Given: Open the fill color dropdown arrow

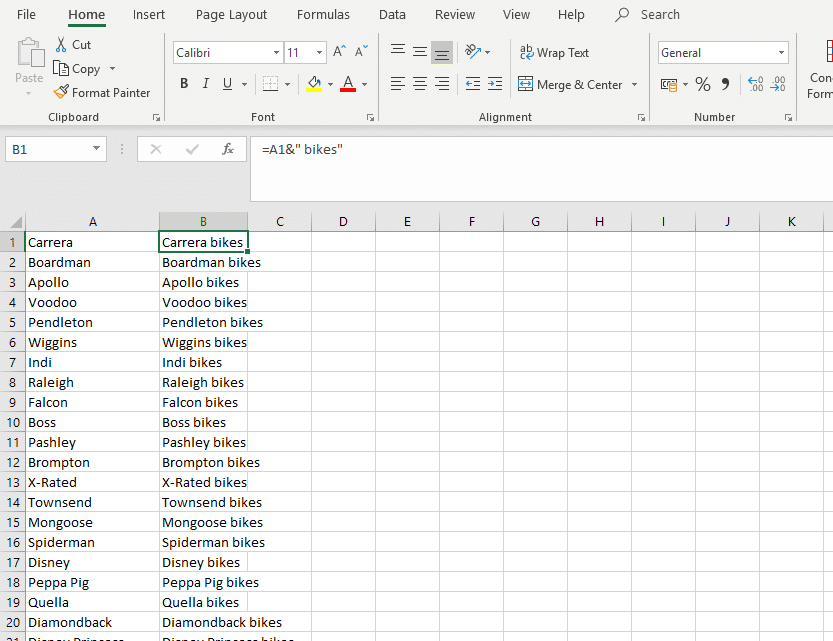Looking at the screenshot, I should coord(330,85).
